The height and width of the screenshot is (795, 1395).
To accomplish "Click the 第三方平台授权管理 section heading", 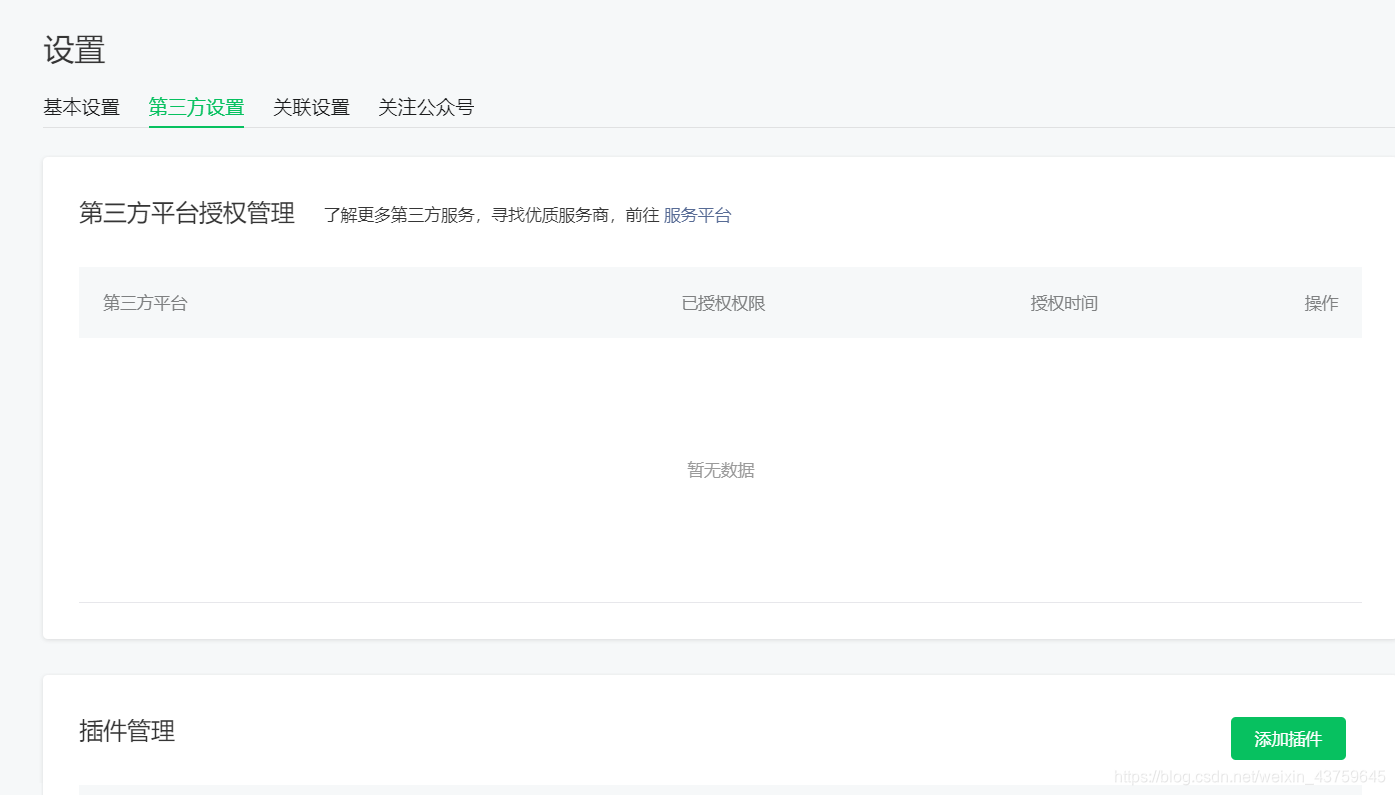I will pos(186,213).
